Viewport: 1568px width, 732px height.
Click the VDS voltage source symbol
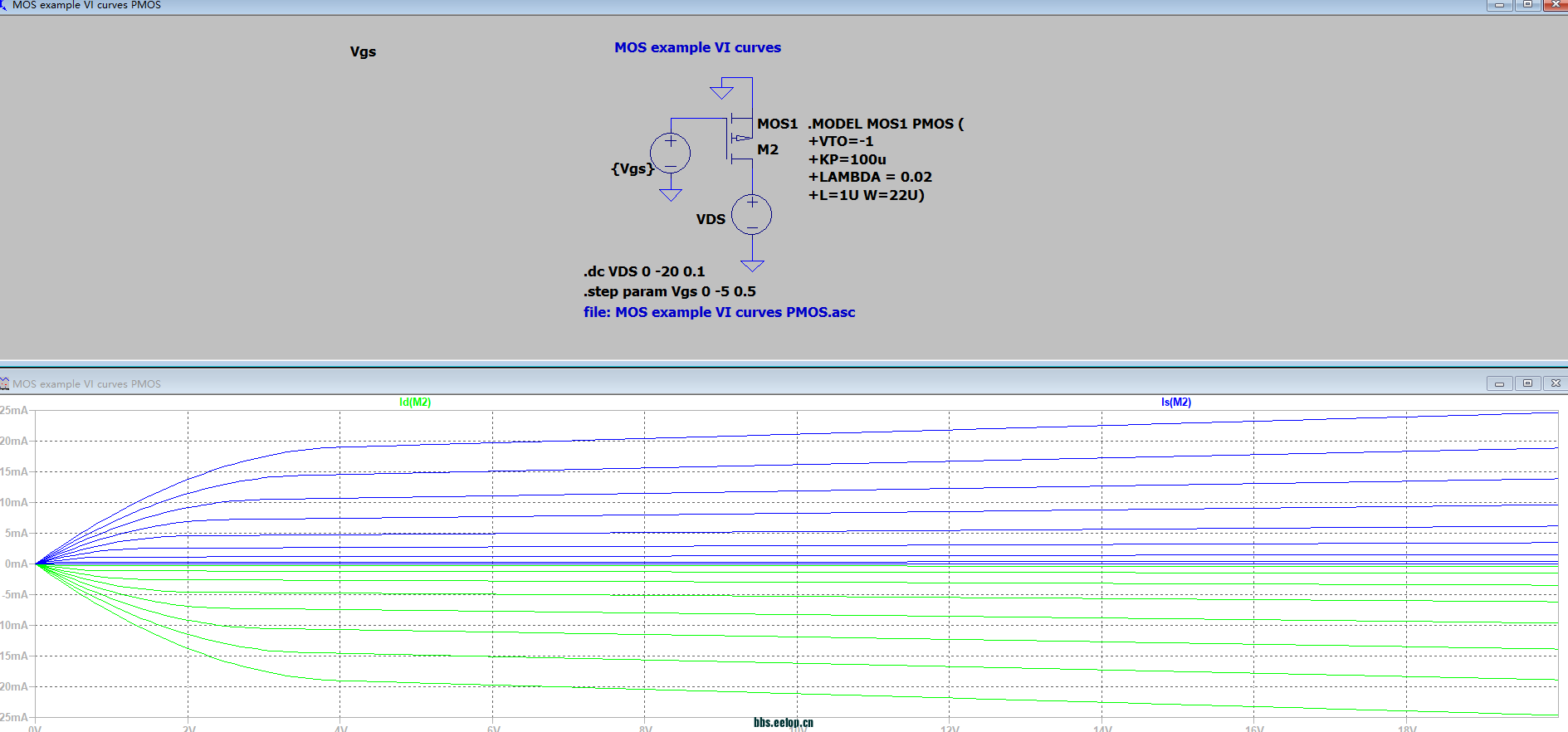(x=752, y=214)
